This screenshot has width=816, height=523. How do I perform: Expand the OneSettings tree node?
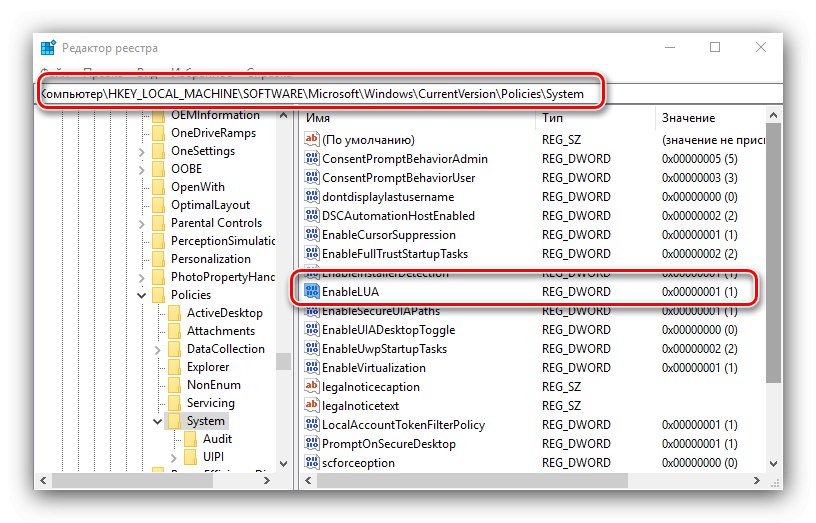(142, 152)
